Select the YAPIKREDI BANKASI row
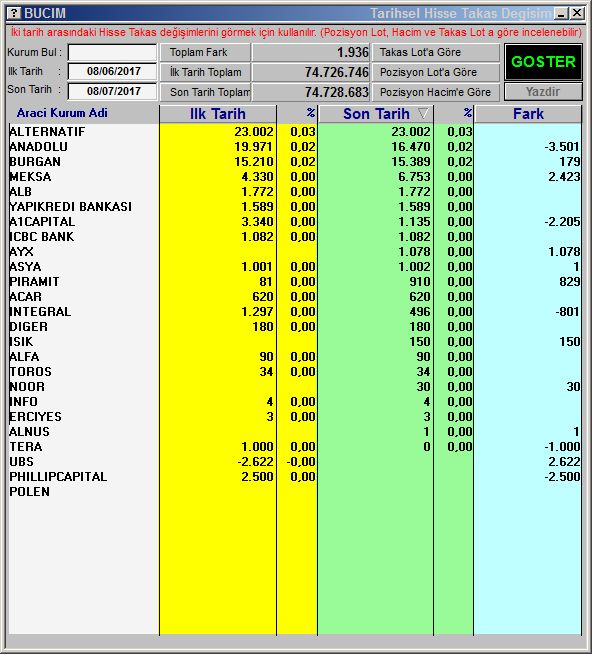Image resolution: width=592 pixels, height=654 pixels. coord(295,207)
